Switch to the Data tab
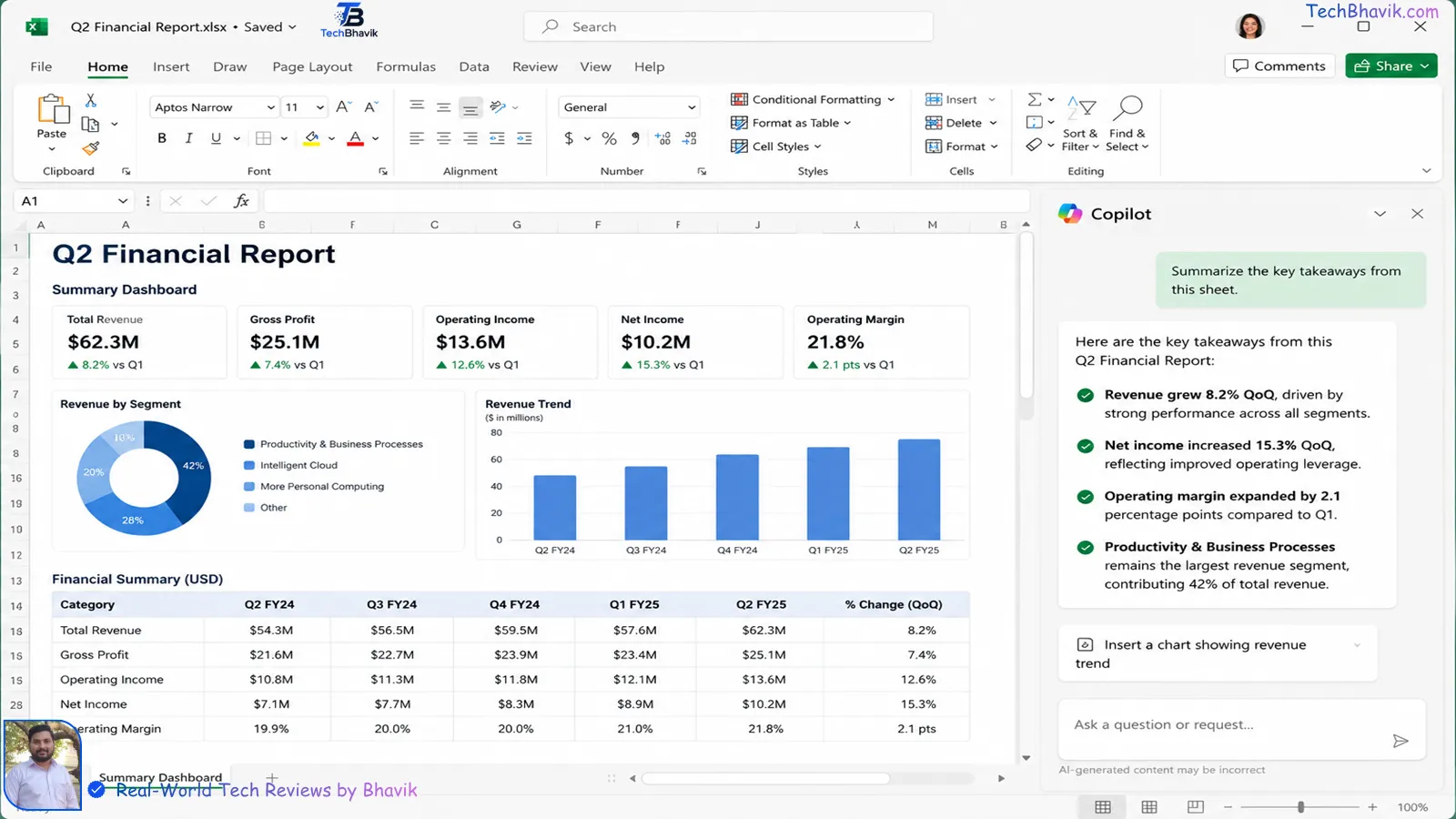This screenshot has height=819, width=1456. tap(474, 66)
